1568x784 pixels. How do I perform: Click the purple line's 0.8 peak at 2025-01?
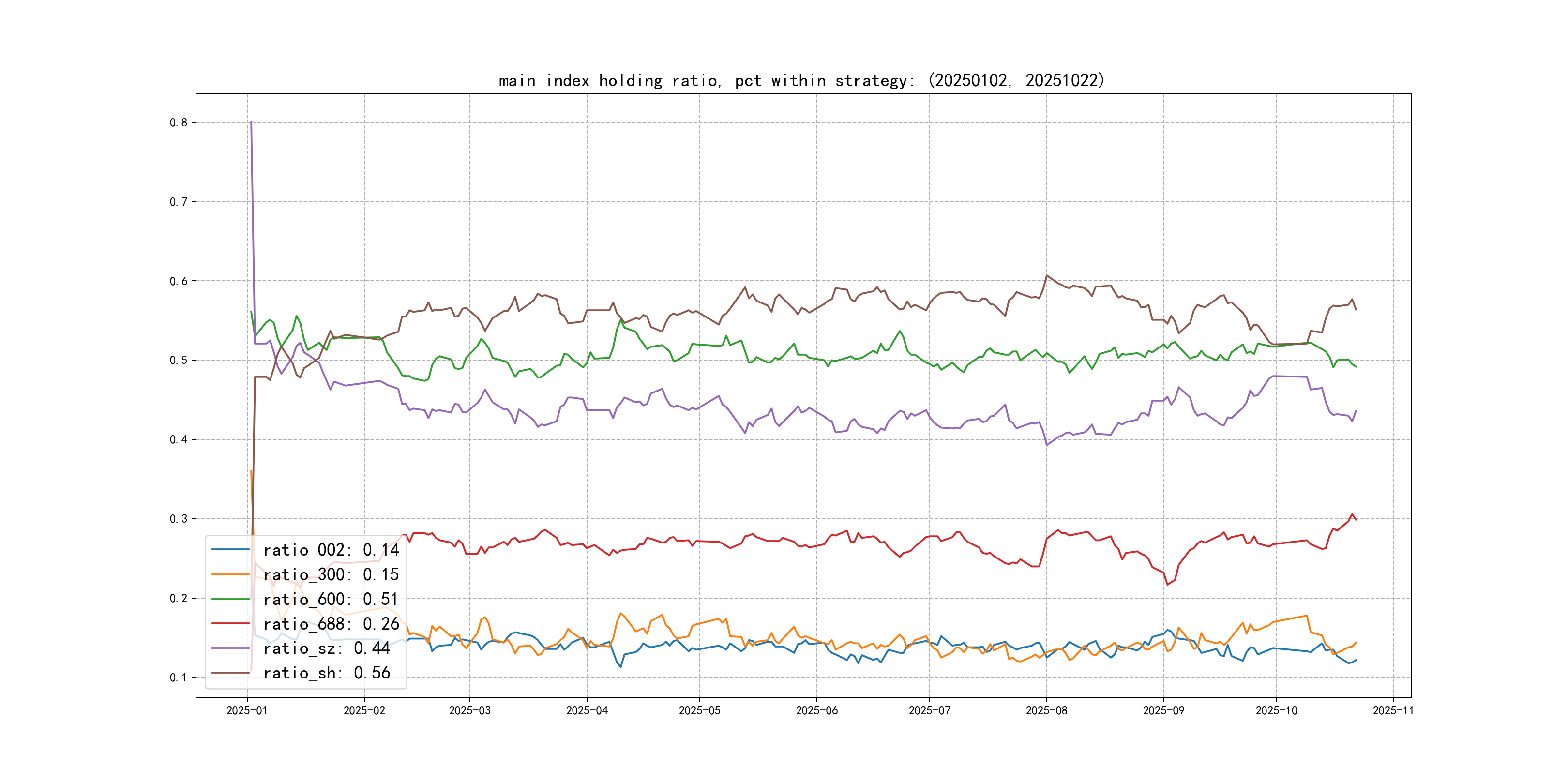[x=251, y=122]
